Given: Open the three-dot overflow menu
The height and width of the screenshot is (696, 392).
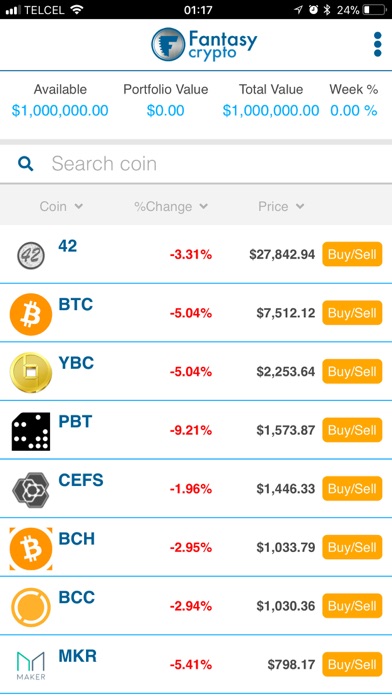Looking at the screenshot, I should [377, 44].
